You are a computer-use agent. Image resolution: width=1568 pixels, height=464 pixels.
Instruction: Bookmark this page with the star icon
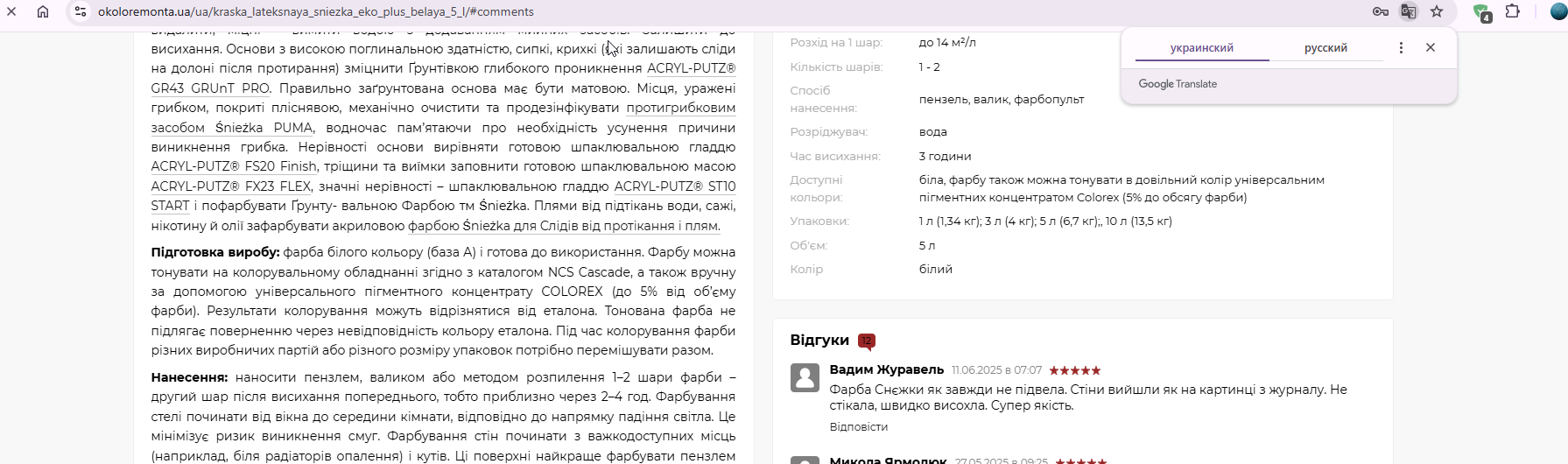point(1437,11)
